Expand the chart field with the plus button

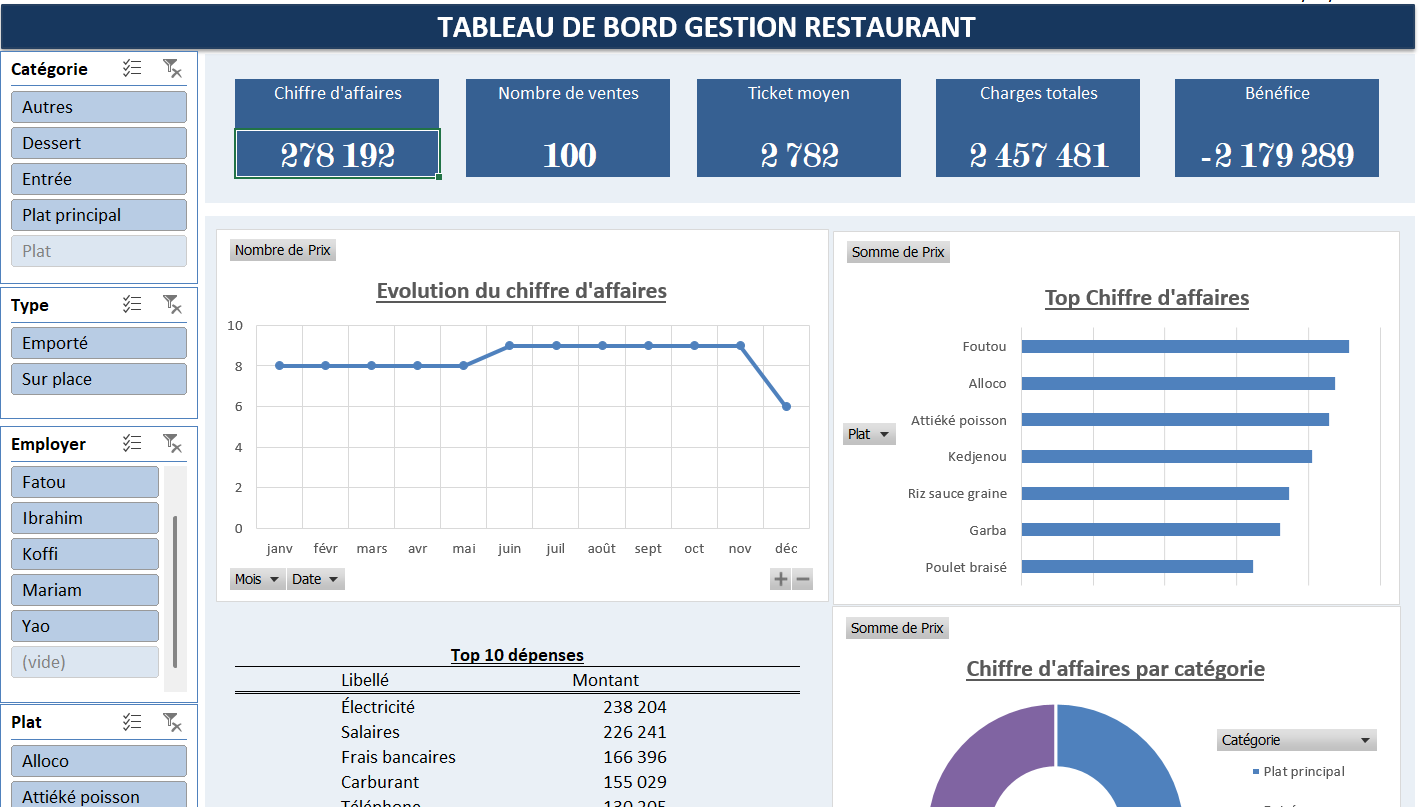[x=780, y=579]
